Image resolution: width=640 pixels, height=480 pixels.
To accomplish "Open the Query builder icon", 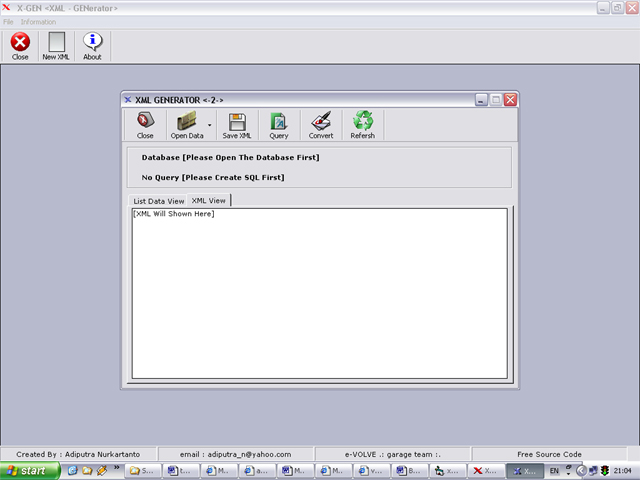I will (279, 124).
